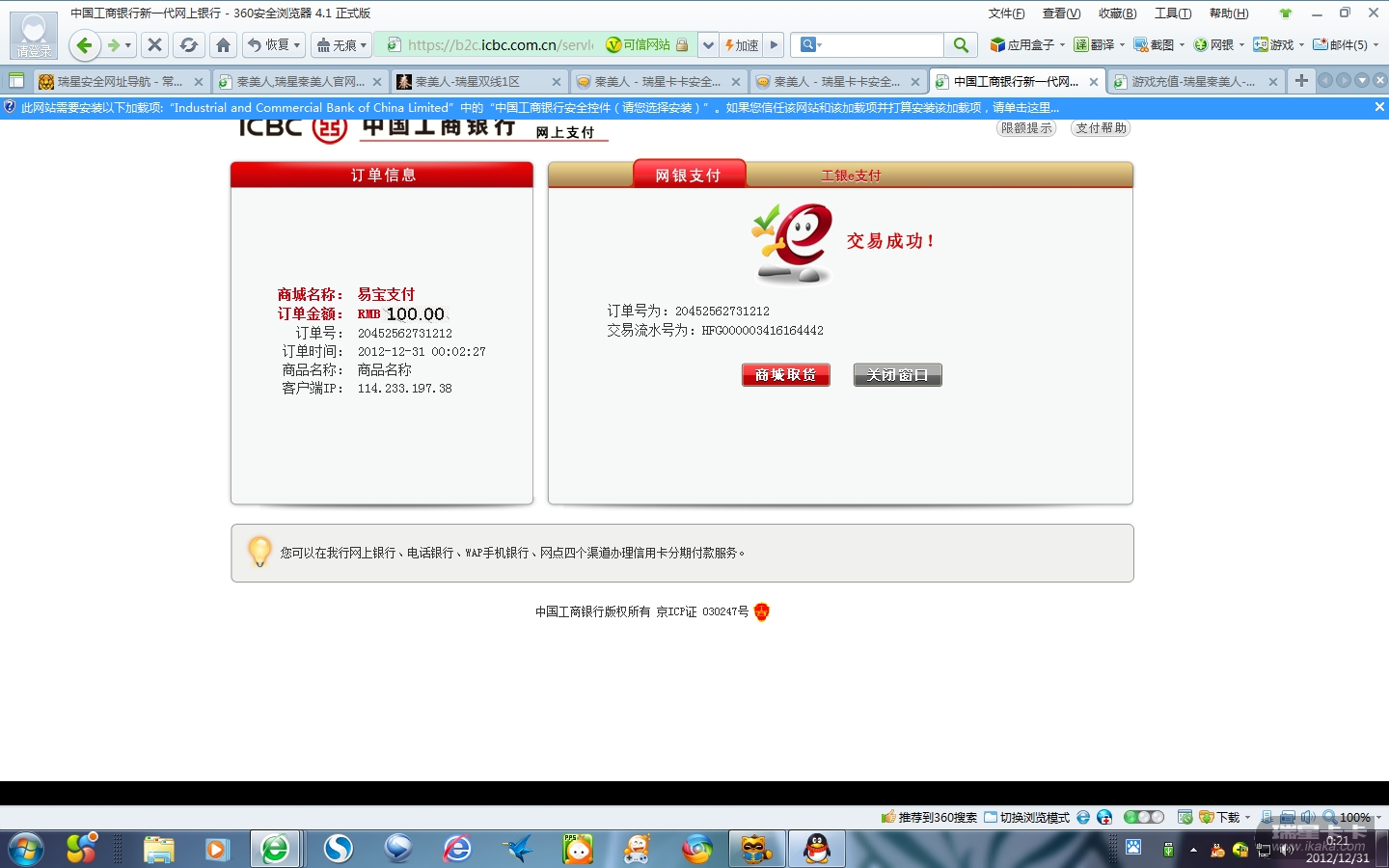Click the green search magnifier icon
Viewport: 1389px width, 868px height.
[961, 45]
